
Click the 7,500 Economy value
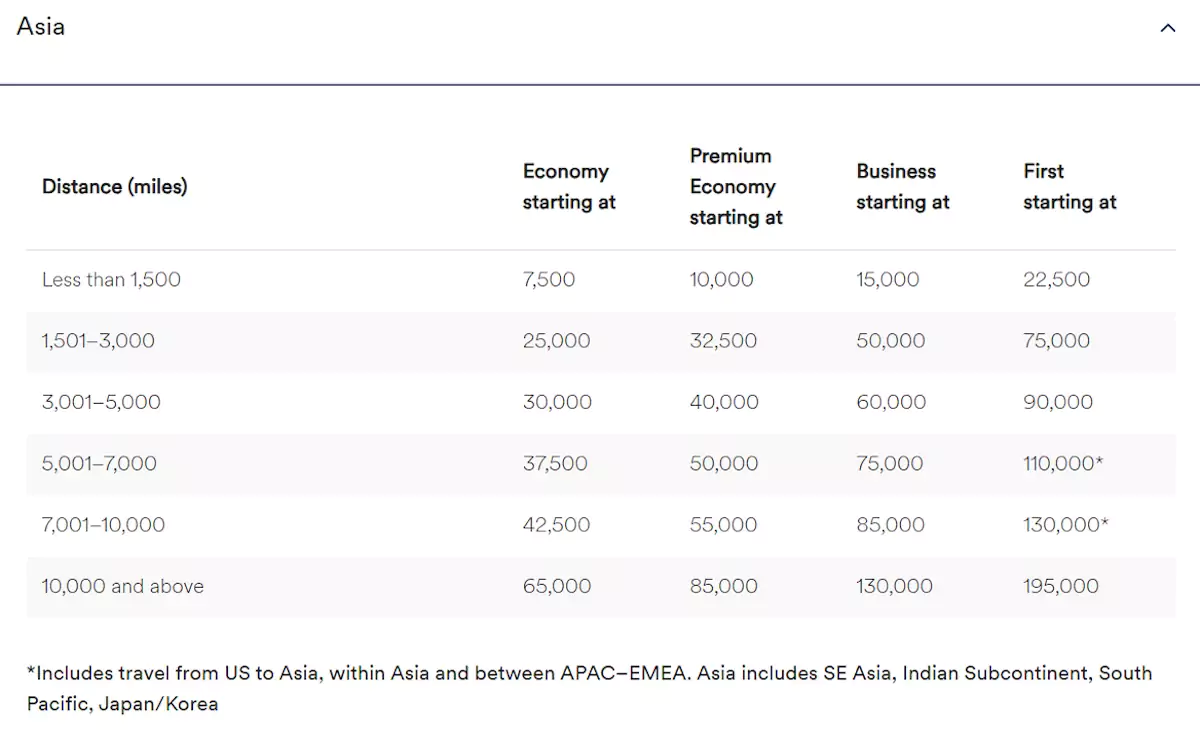tap(548, 280)
